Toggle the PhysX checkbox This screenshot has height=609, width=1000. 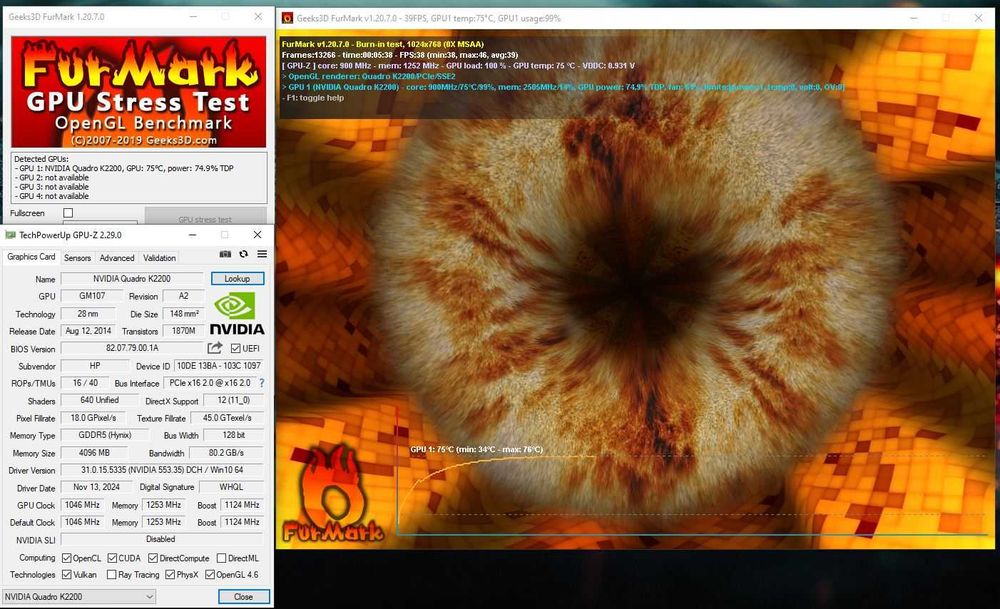(170, 575)
